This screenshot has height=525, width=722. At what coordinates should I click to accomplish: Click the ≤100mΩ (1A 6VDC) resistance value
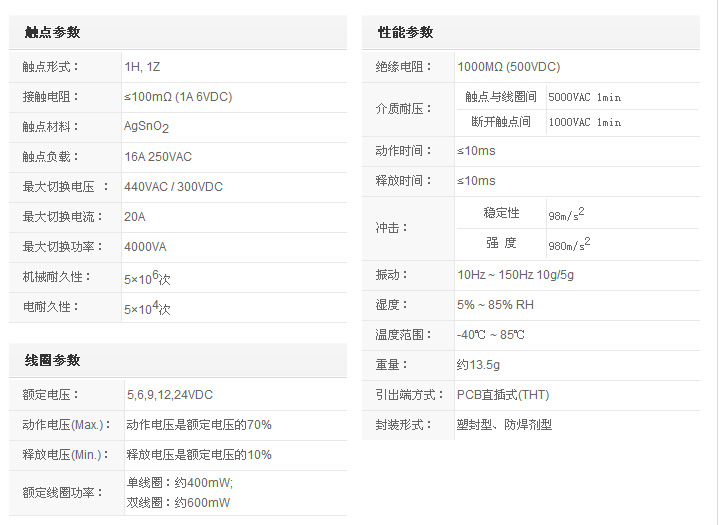pos(178,97)
